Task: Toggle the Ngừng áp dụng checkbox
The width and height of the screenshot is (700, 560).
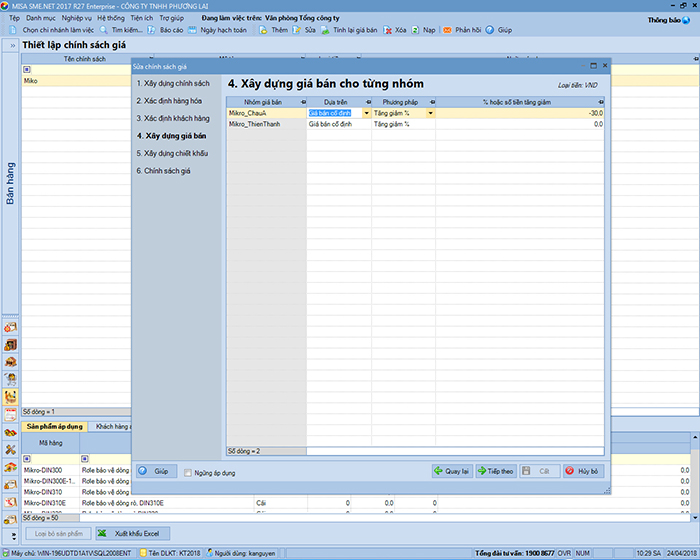Action: [188, 473]
